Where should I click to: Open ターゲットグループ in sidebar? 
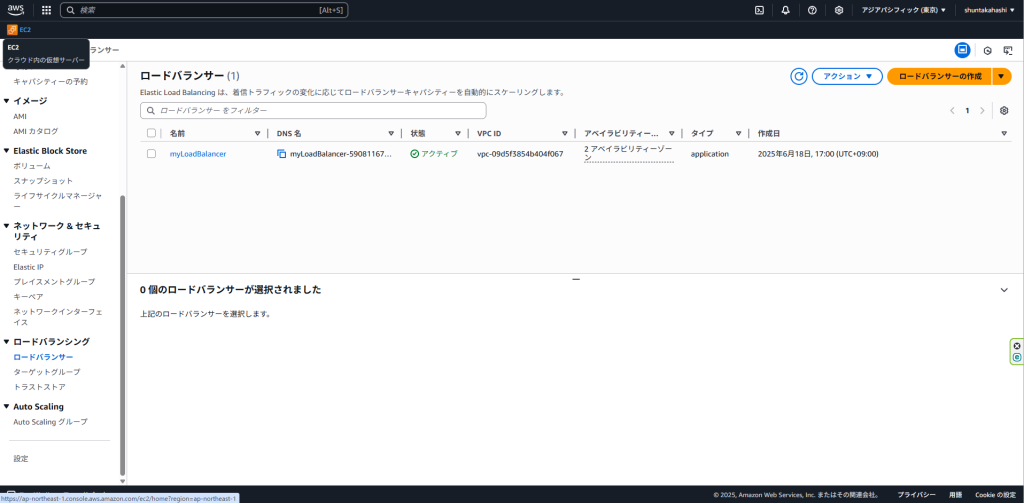(x=47, y=372)
